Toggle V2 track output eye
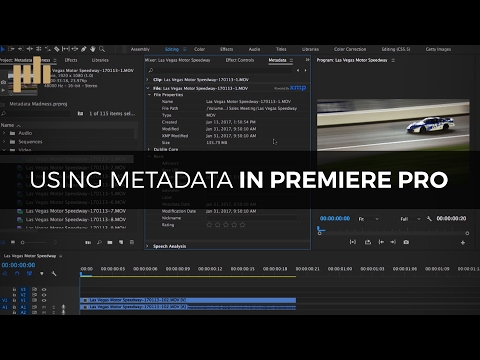This screenshot has width=480, height=360. coord(44,295)
